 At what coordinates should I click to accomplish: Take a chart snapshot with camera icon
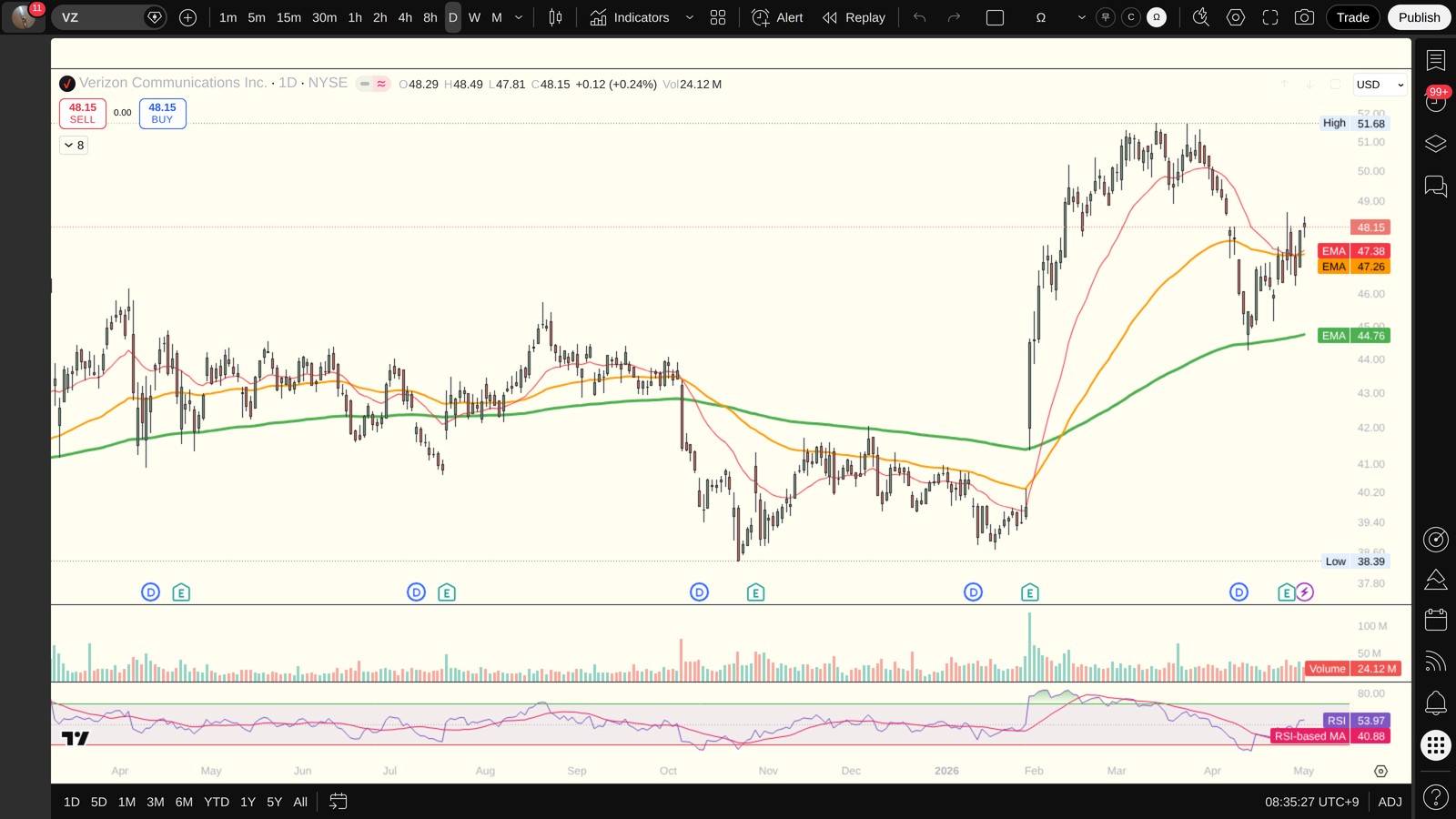pos(1304,17)
